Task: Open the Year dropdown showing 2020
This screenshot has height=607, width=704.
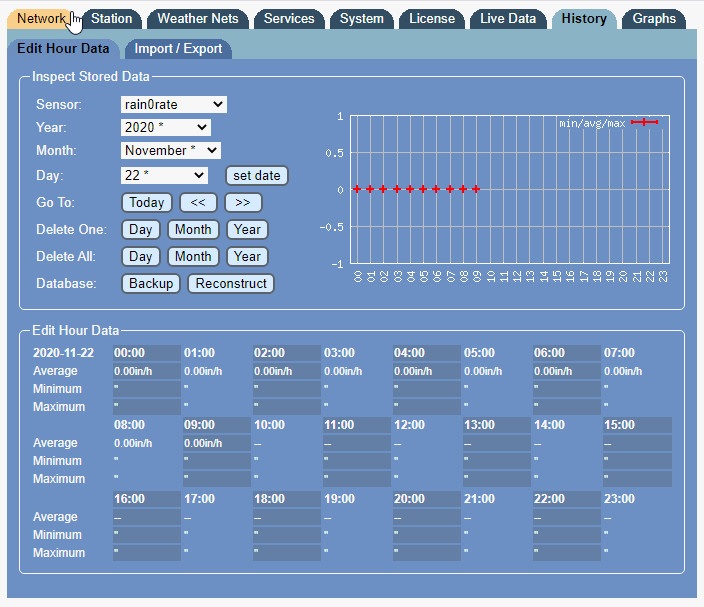Action: pos(166,128)
